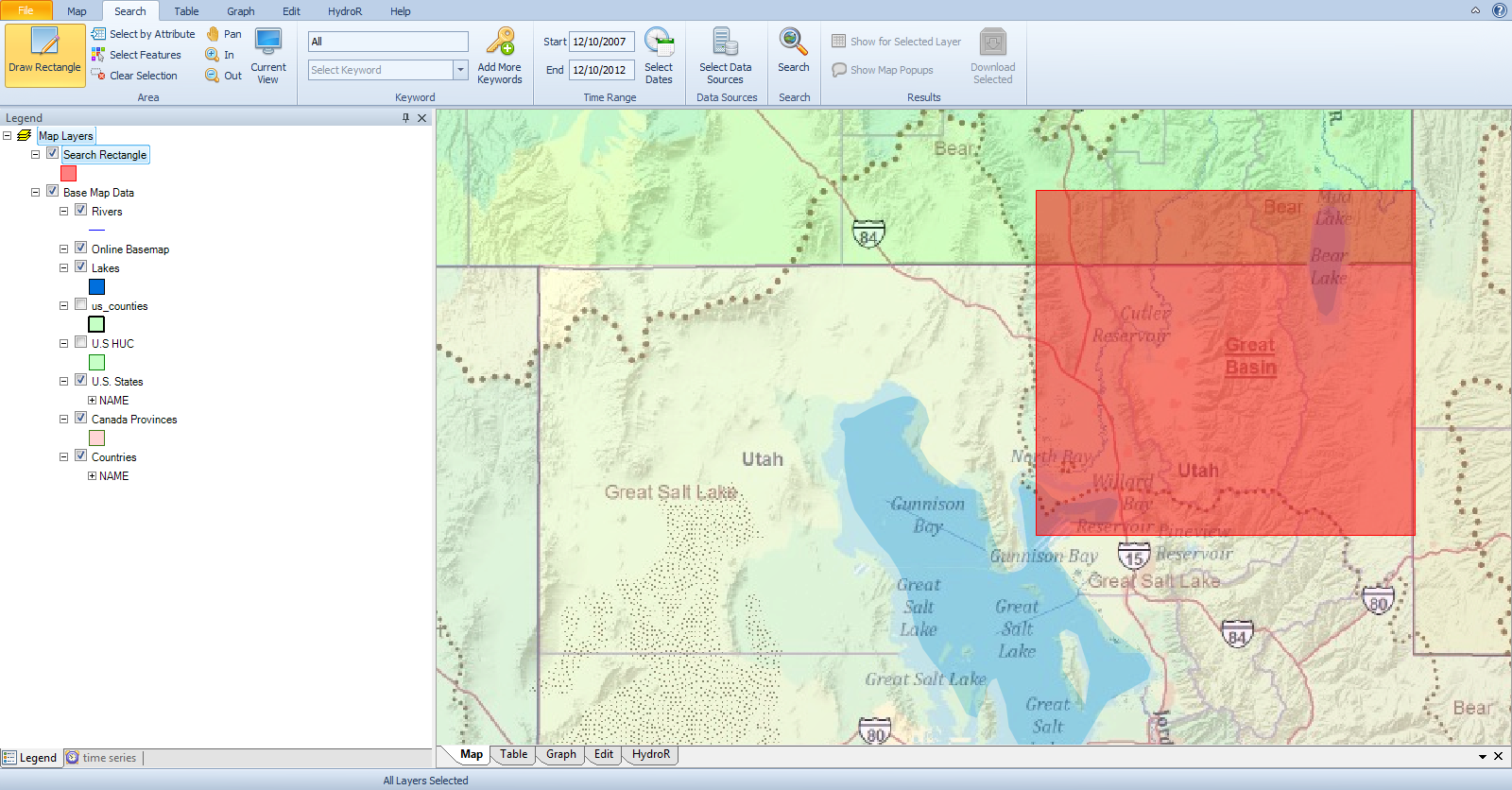Switch to the Map ribbon tab
Viewport: 1512px width, 790px height.
pos(77,11)
